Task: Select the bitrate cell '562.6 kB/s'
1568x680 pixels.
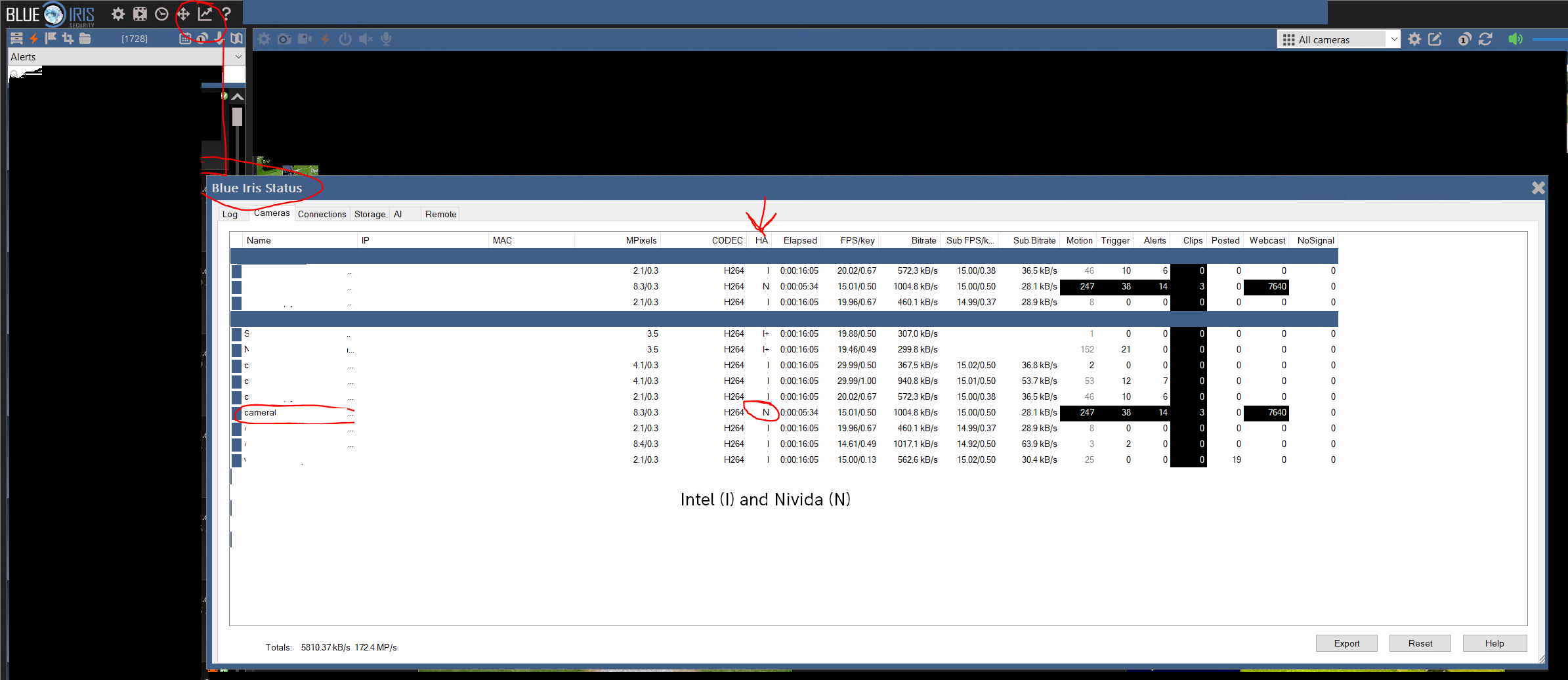Action: point(917,459)
